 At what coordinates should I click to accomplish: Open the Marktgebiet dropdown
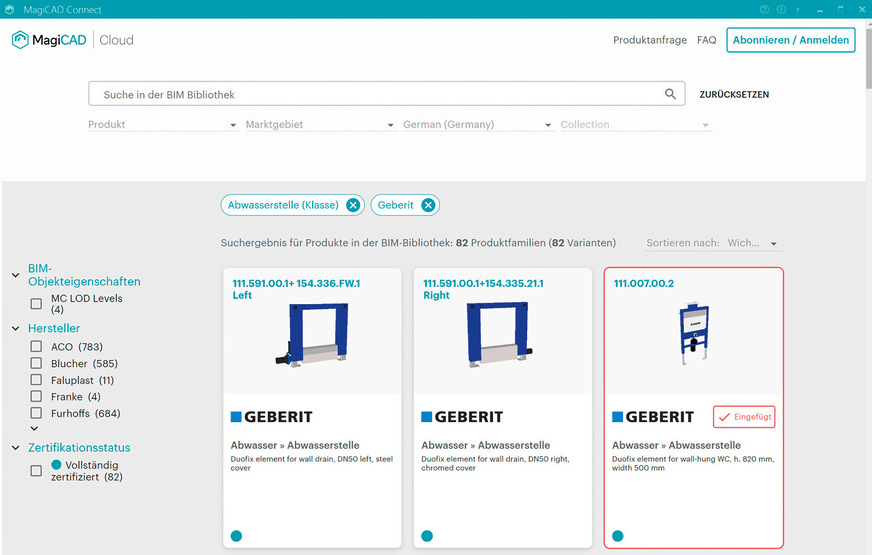(x=320, y=125)
